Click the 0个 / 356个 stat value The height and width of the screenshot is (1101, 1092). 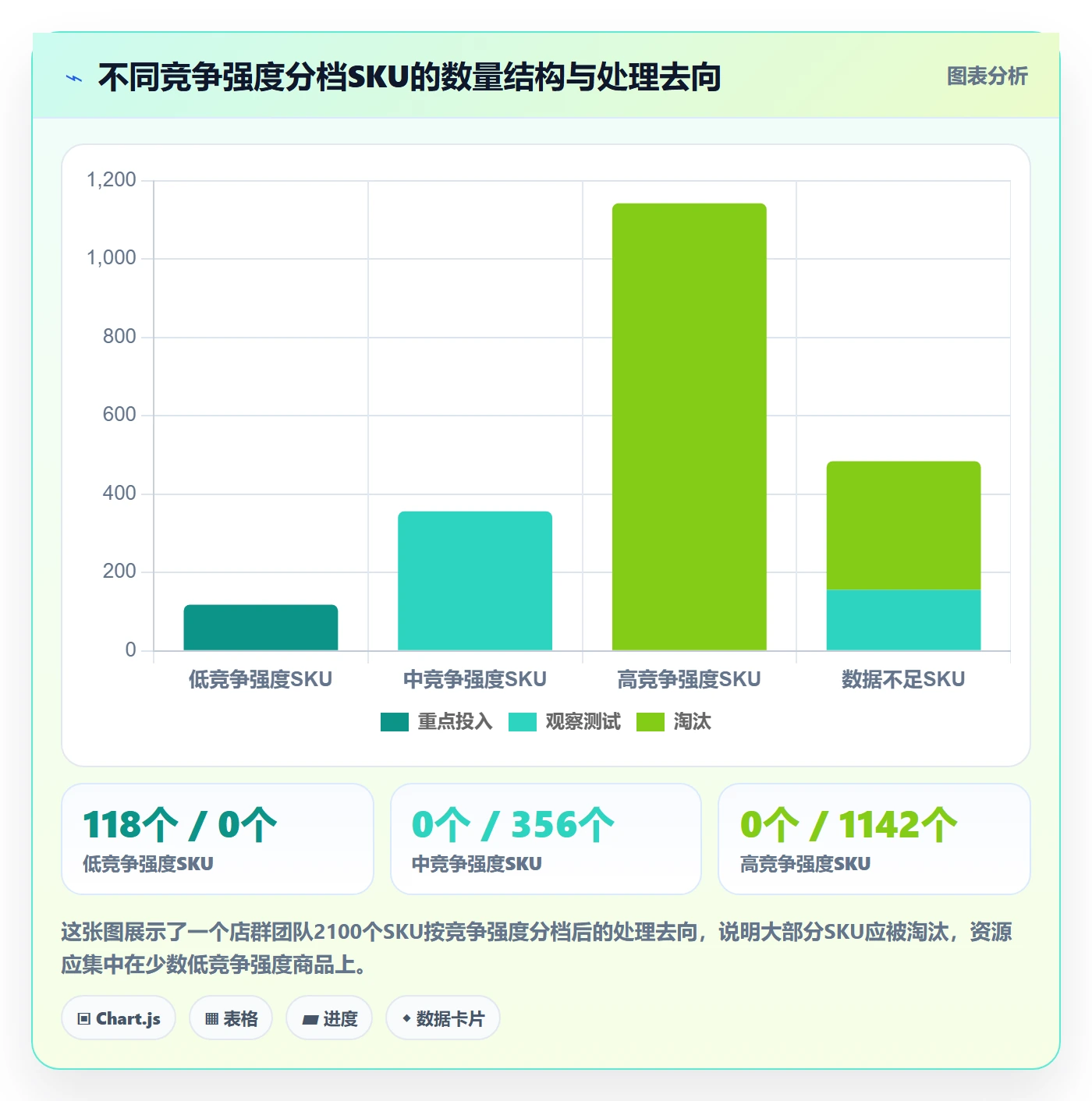[x=513, y=825]
